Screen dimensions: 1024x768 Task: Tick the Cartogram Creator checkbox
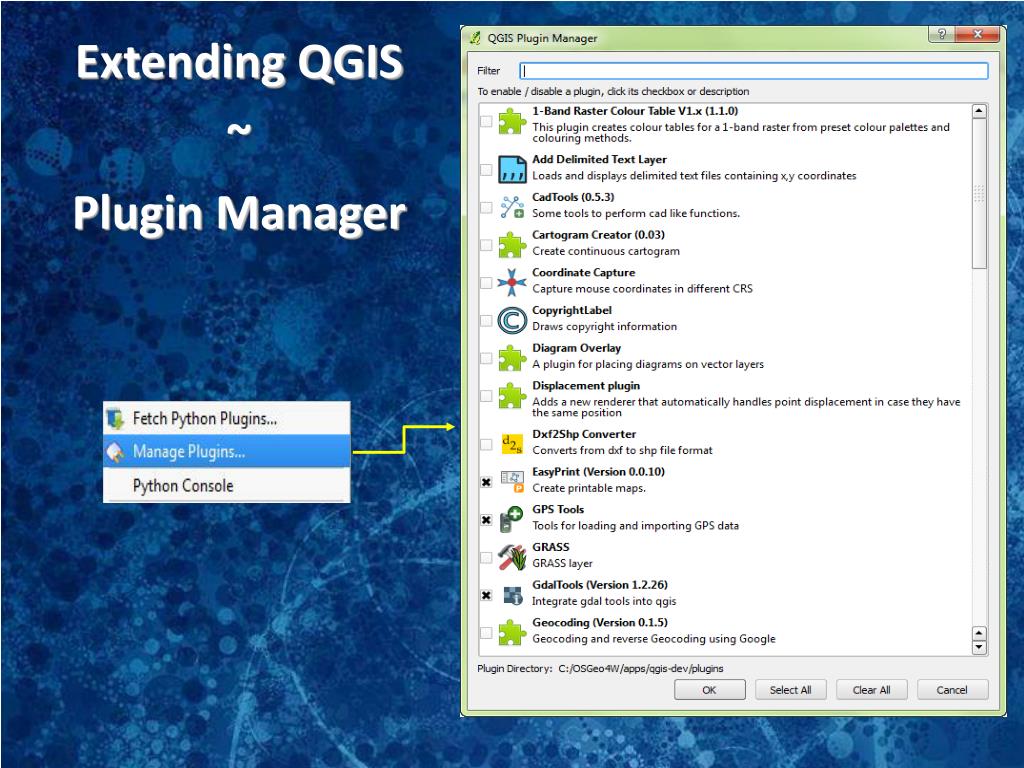click(x=486, y=245)
